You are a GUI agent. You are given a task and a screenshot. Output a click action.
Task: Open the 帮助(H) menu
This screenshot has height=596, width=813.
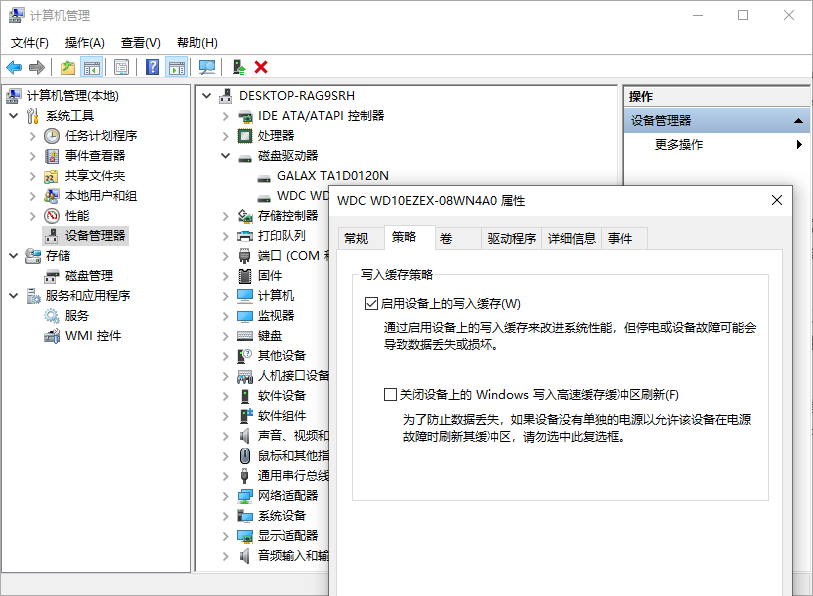tap(197, 43)
